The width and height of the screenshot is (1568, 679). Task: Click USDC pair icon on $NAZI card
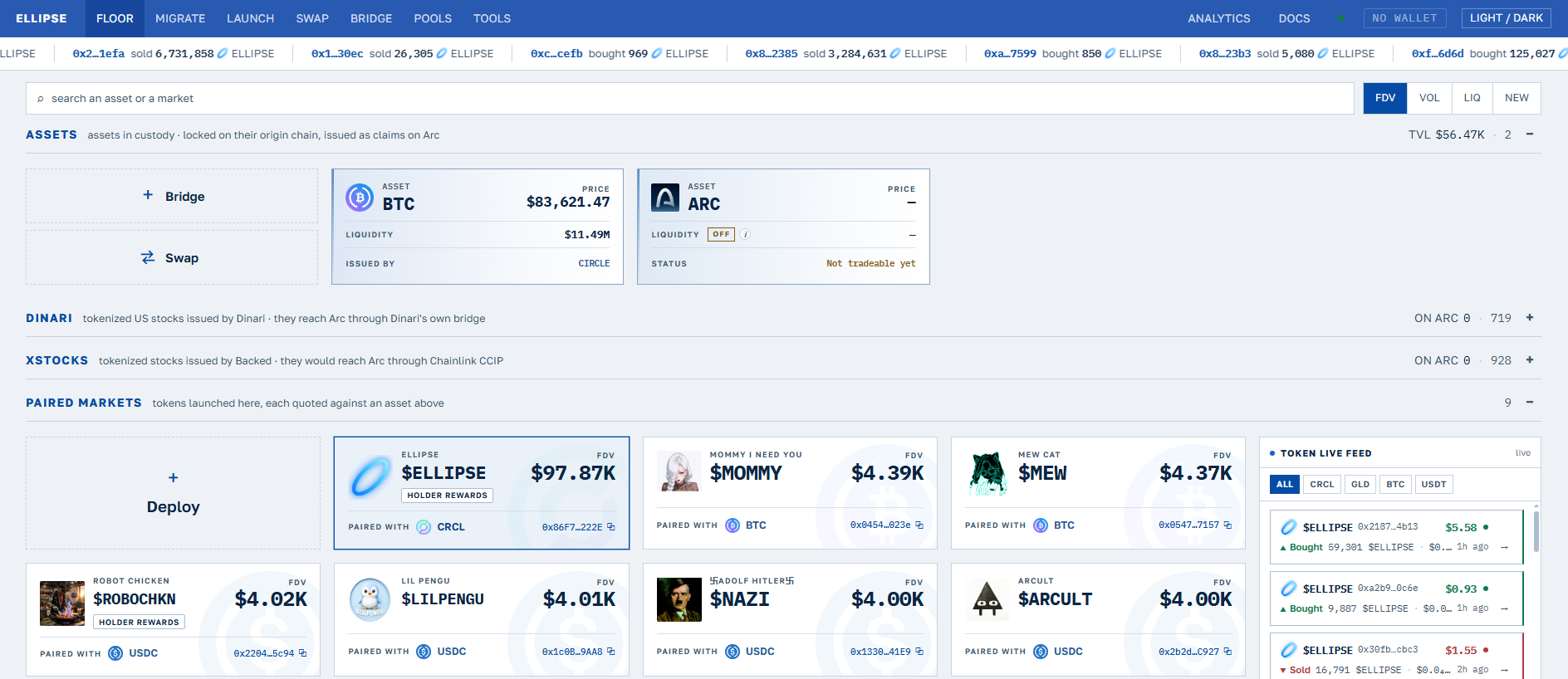(733, 652)
